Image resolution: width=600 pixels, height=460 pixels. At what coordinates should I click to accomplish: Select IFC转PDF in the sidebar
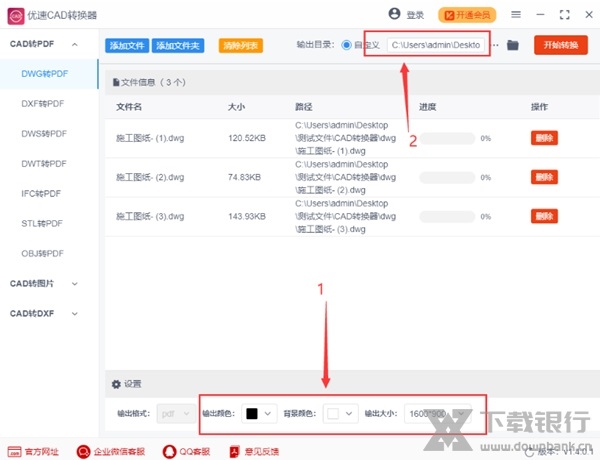(41, 194)
